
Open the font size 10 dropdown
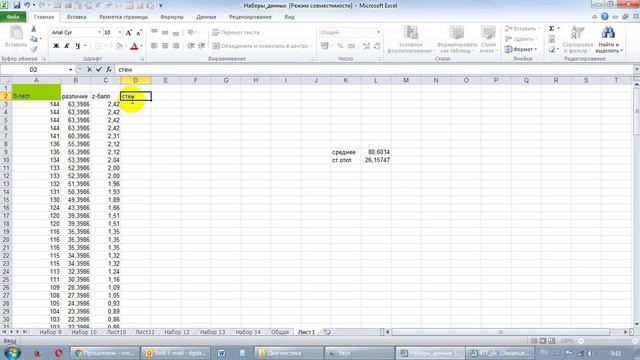coord(120,32)
